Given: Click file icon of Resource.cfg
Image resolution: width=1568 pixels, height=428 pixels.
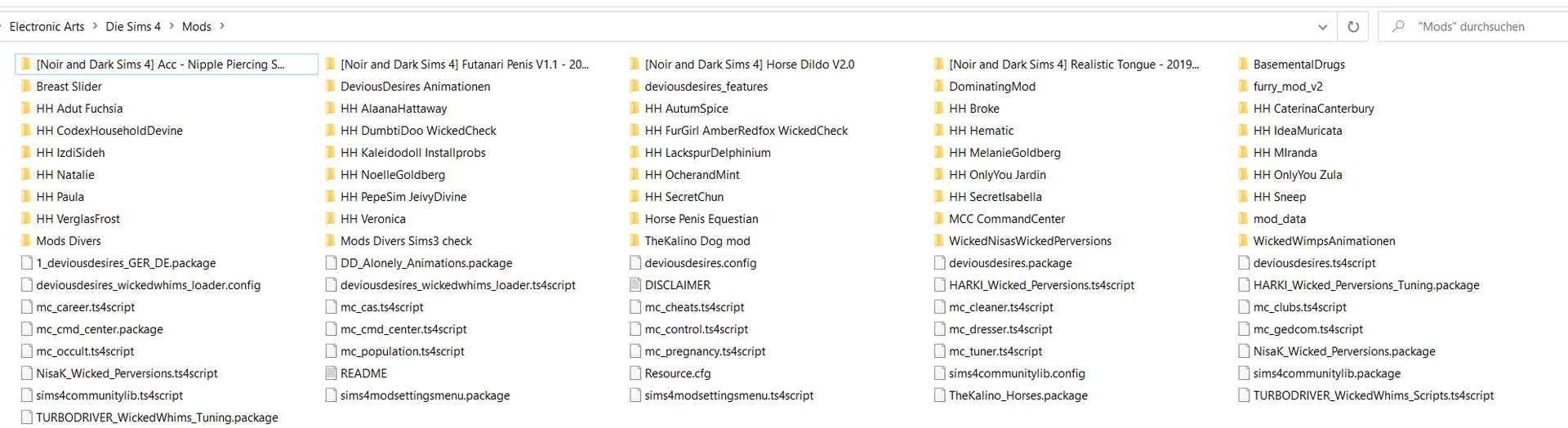Looking at the screenshot, I should pyautogui.click(x=635, y=373).
